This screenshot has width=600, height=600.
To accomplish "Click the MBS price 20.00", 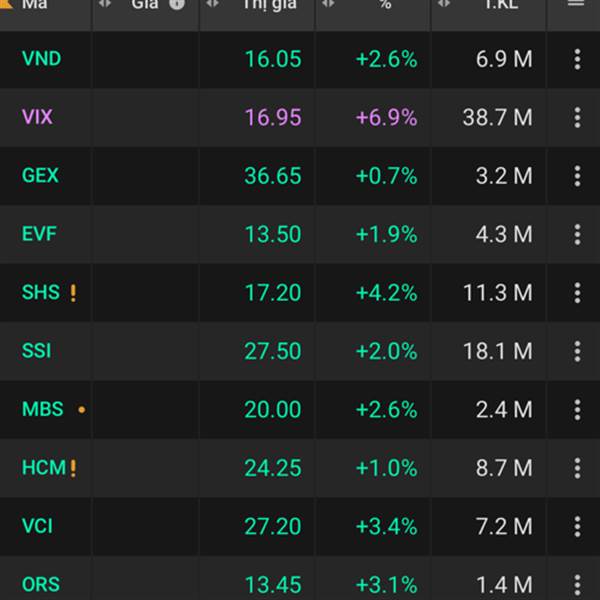I will [x=272, y=410].
